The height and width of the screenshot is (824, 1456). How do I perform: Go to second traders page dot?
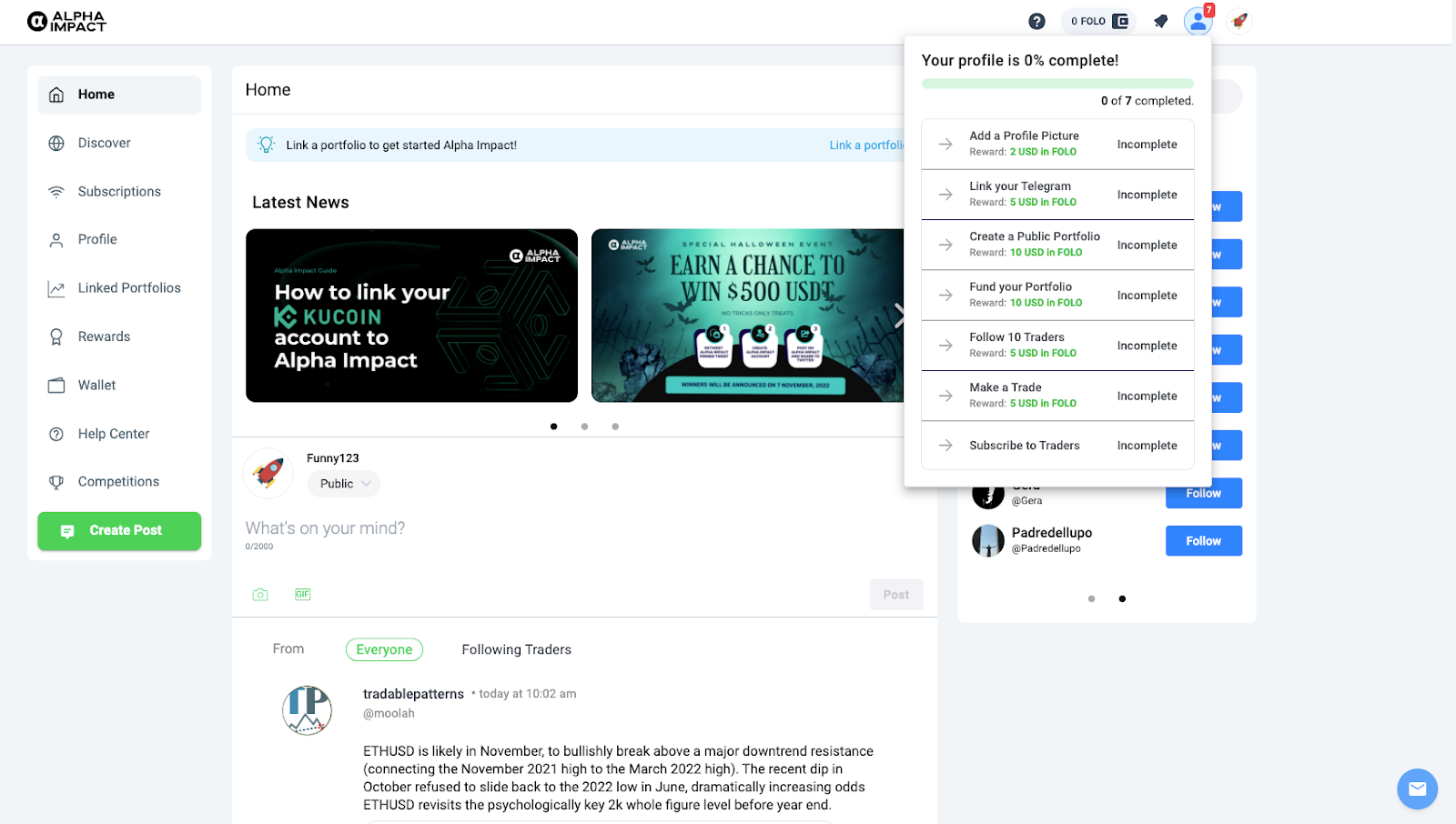click(1122, 598)
